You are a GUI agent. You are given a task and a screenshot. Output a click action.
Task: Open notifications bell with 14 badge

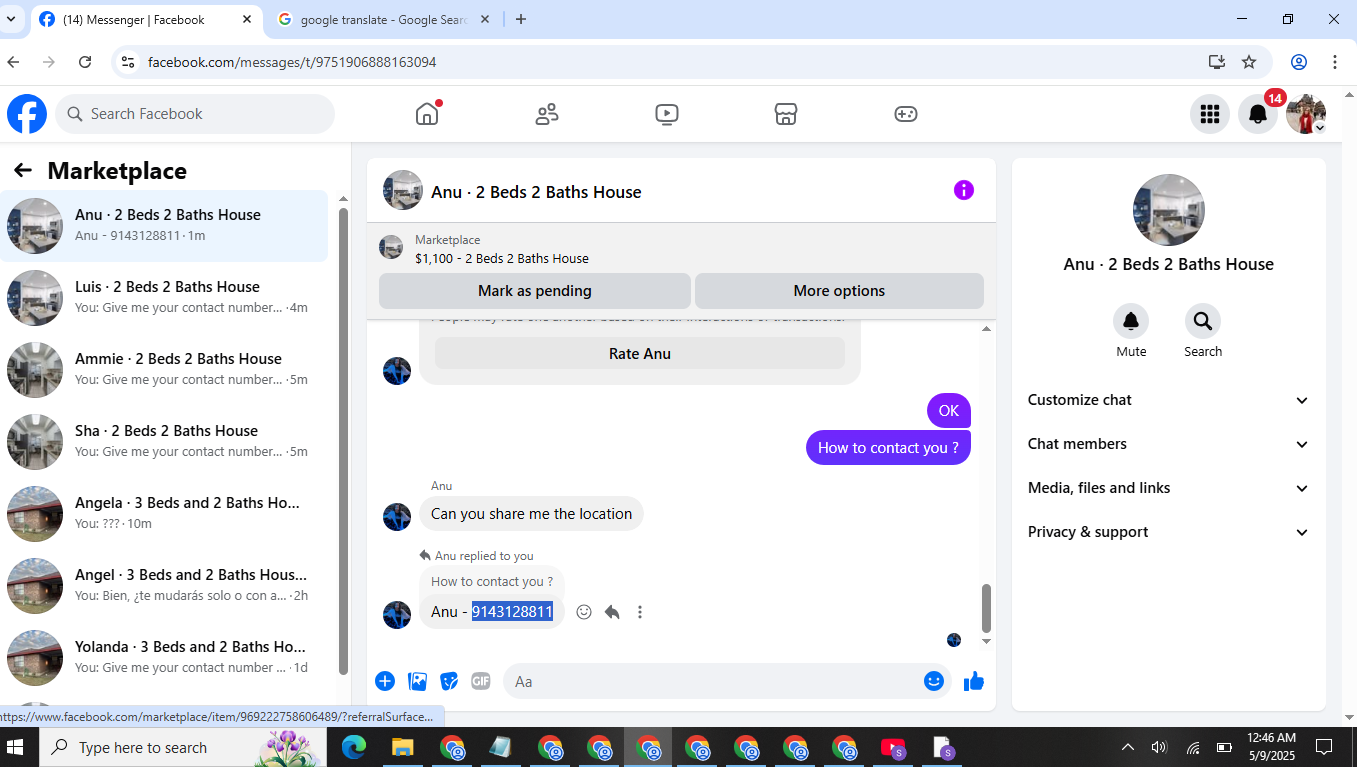pos(1258,114)
